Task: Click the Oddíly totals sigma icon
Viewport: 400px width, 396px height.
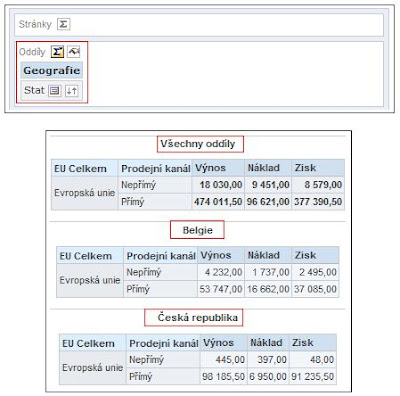Action: pos(57,52)
